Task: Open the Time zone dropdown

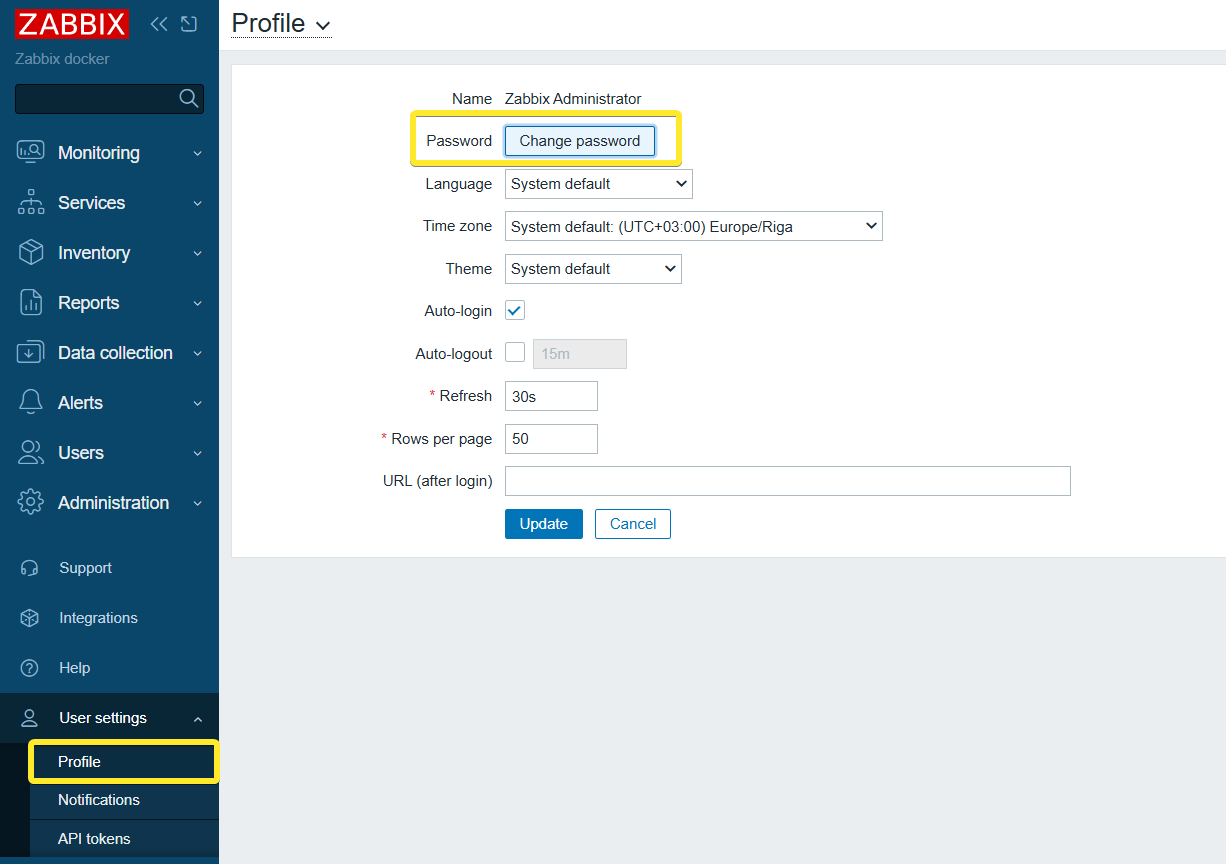Action: tap(693, 227)
